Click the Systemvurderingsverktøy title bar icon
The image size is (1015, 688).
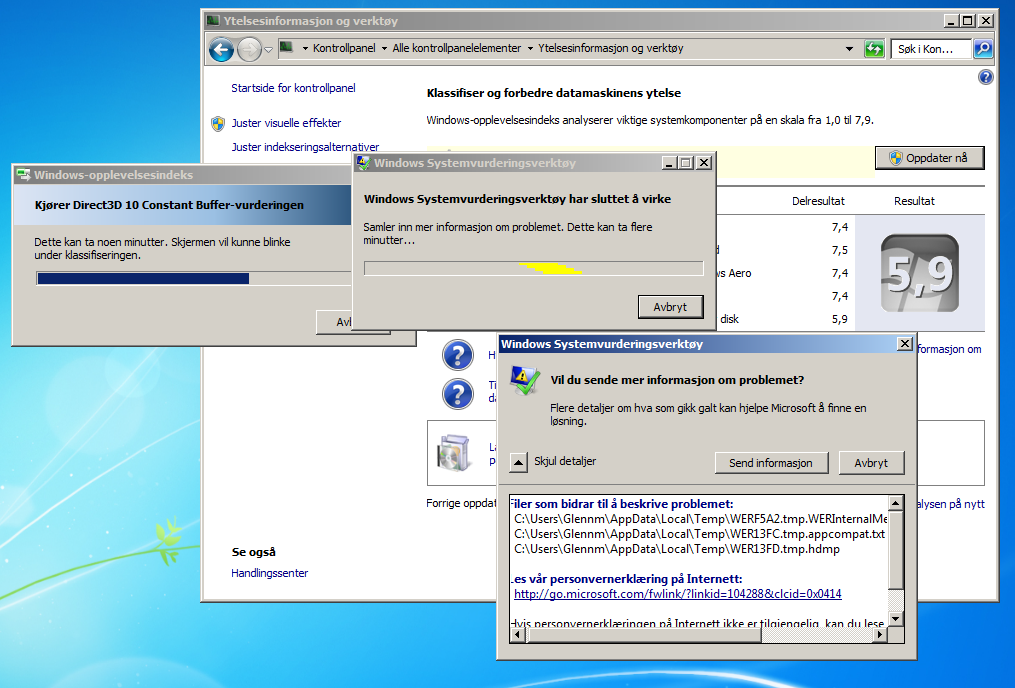[x=363, y=163]
